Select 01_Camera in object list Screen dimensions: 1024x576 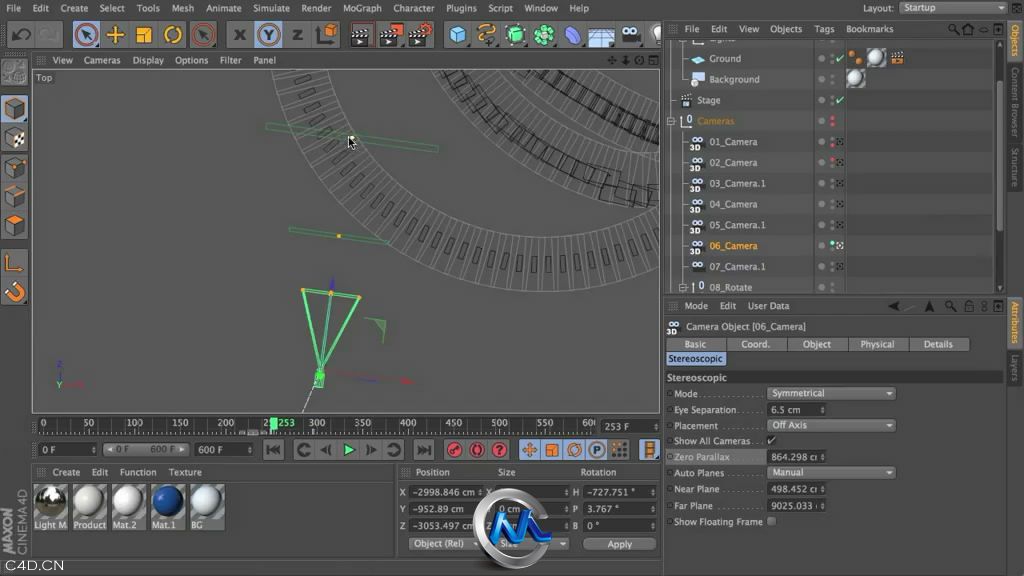click(x=733, y=142)
